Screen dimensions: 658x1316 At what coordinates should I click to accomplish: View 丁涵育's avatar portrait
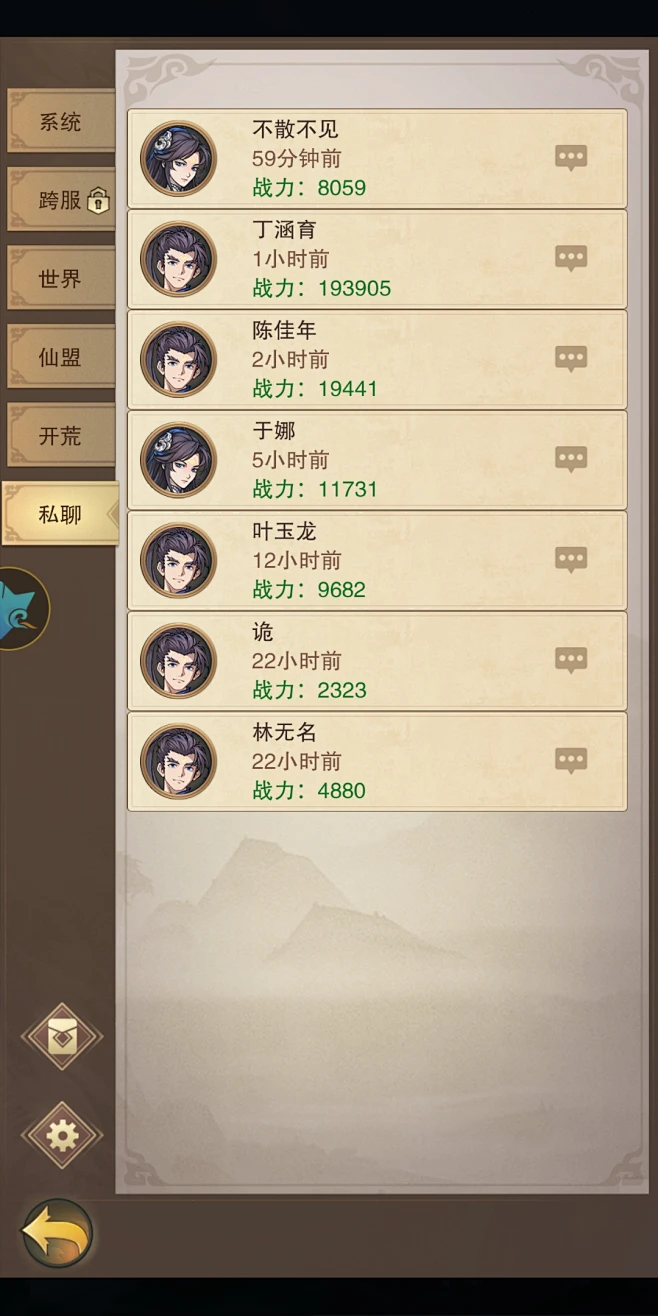178,259
